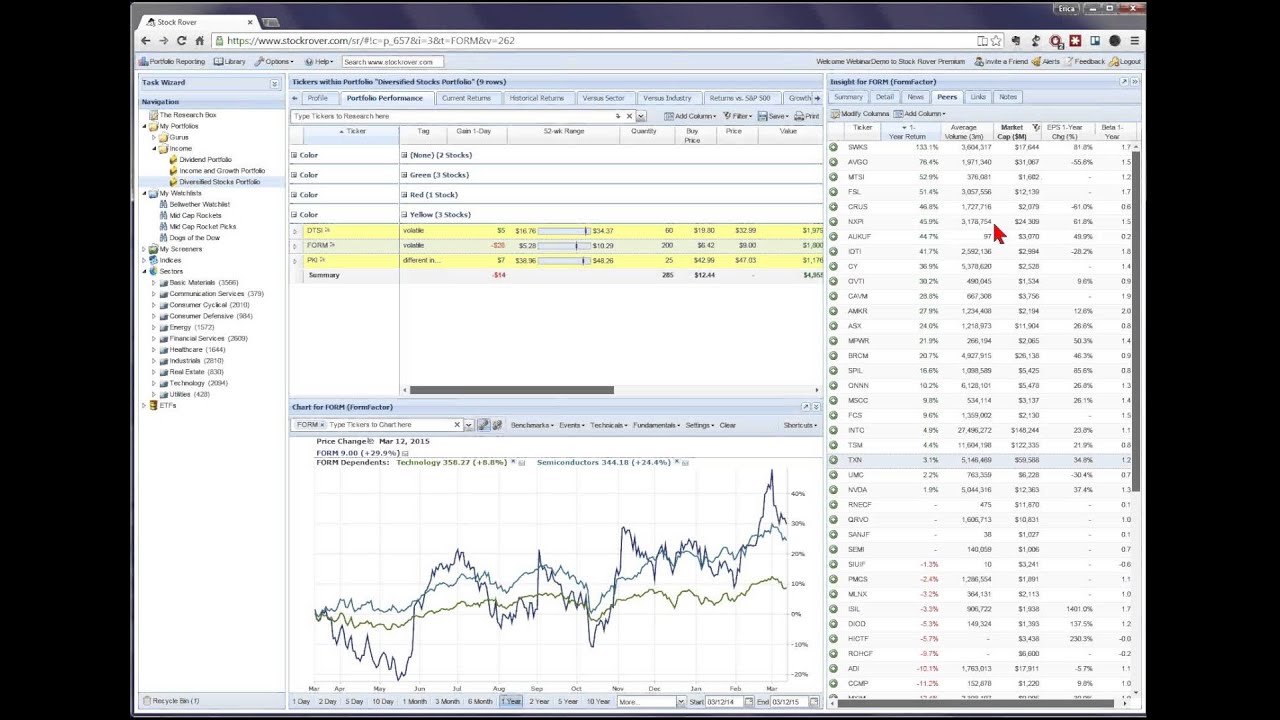Remove the FORM ticker chip from the chart
This screenshot has width=1280, height=720.
click(x=322, y=425)
